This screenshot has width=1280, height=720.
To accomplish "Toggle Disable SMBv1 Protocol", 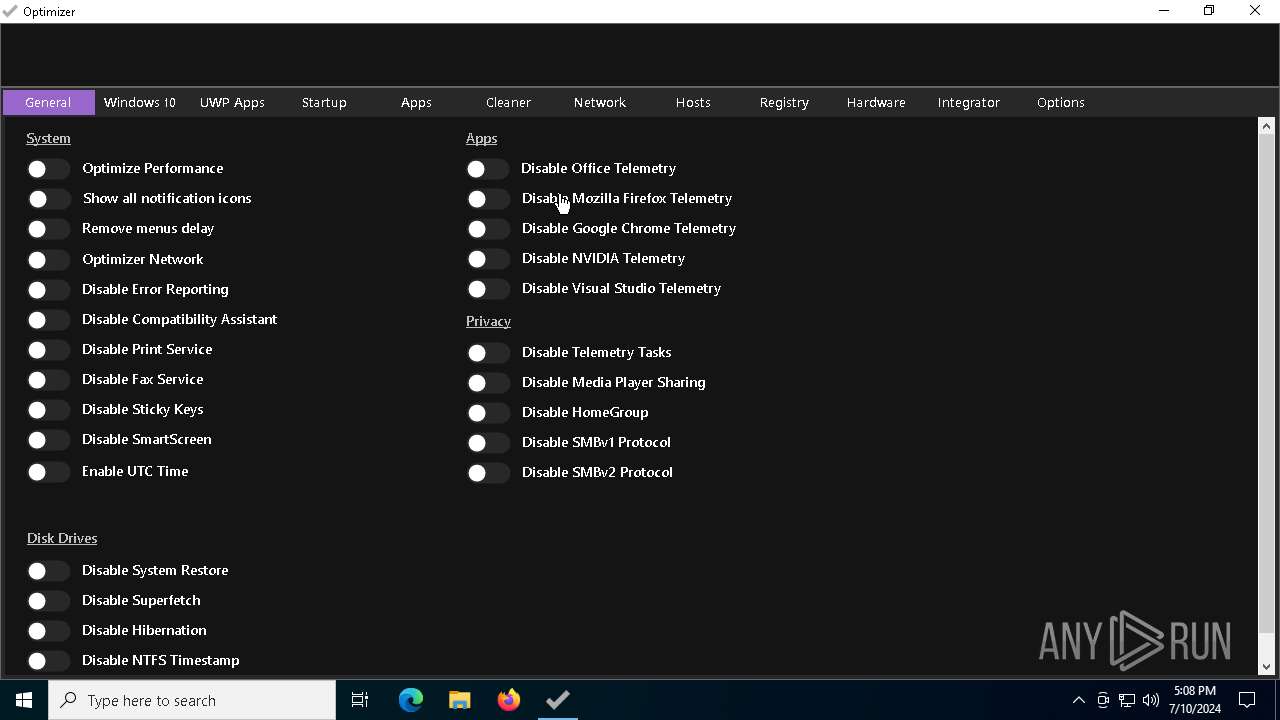I will (488, 443).
